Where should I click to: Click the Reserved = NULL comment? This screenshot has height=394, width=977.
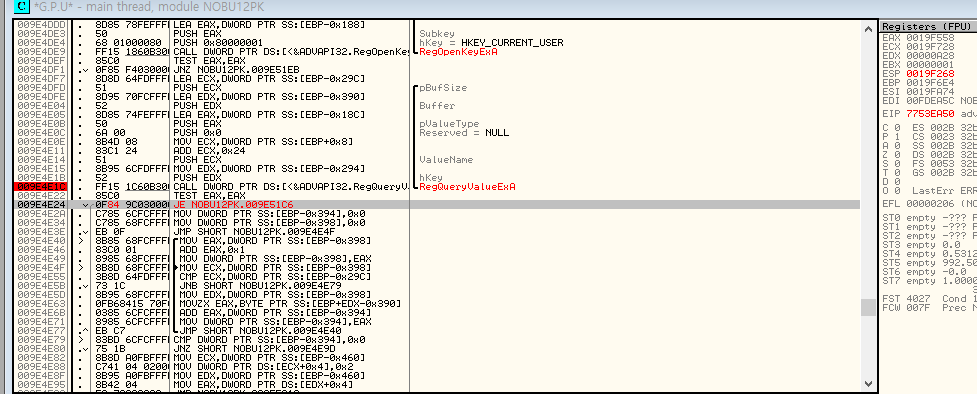tap(464, 133)
